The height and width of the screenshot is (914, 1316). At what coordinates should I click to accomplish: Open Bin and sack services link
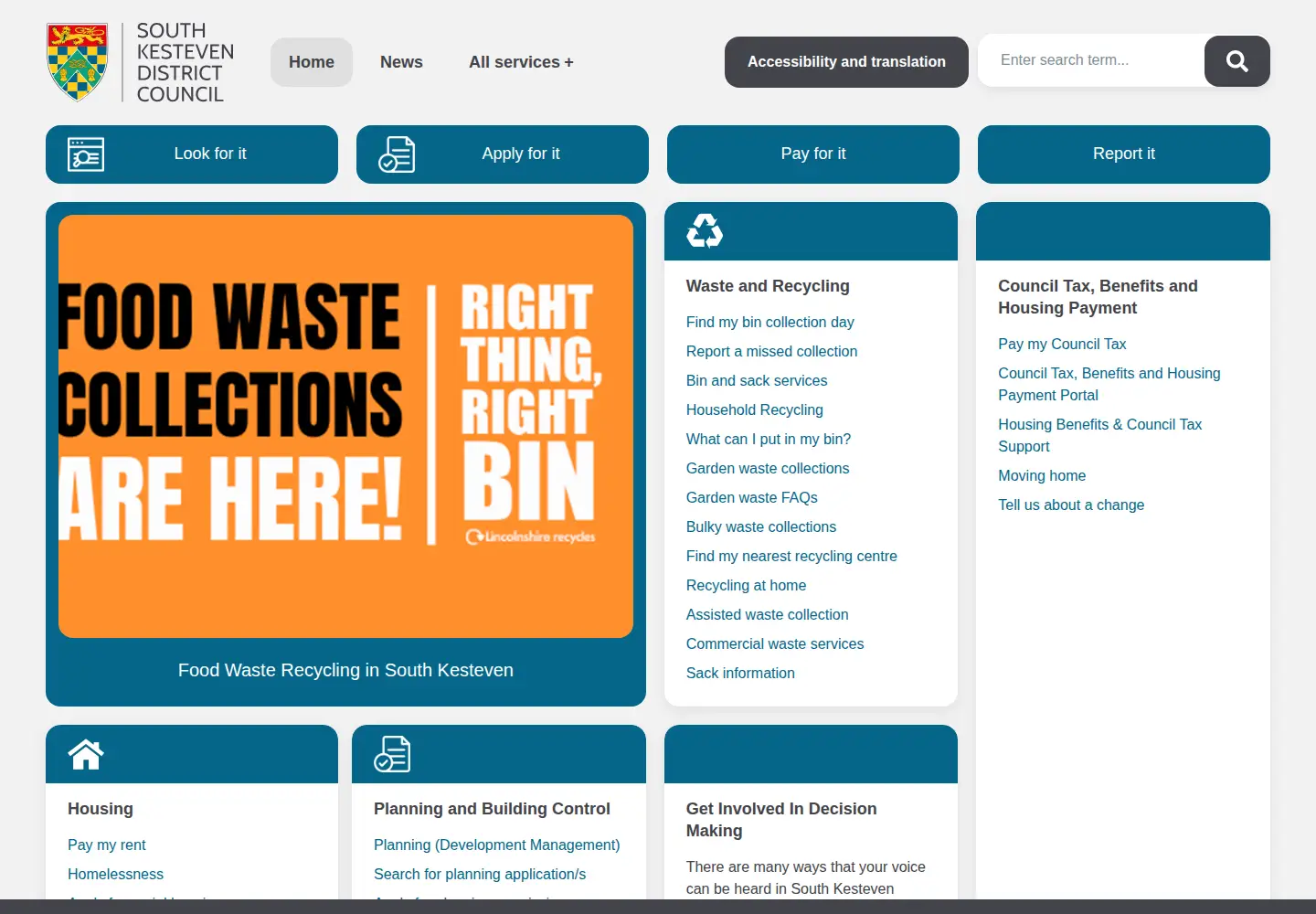coord(757,380)
